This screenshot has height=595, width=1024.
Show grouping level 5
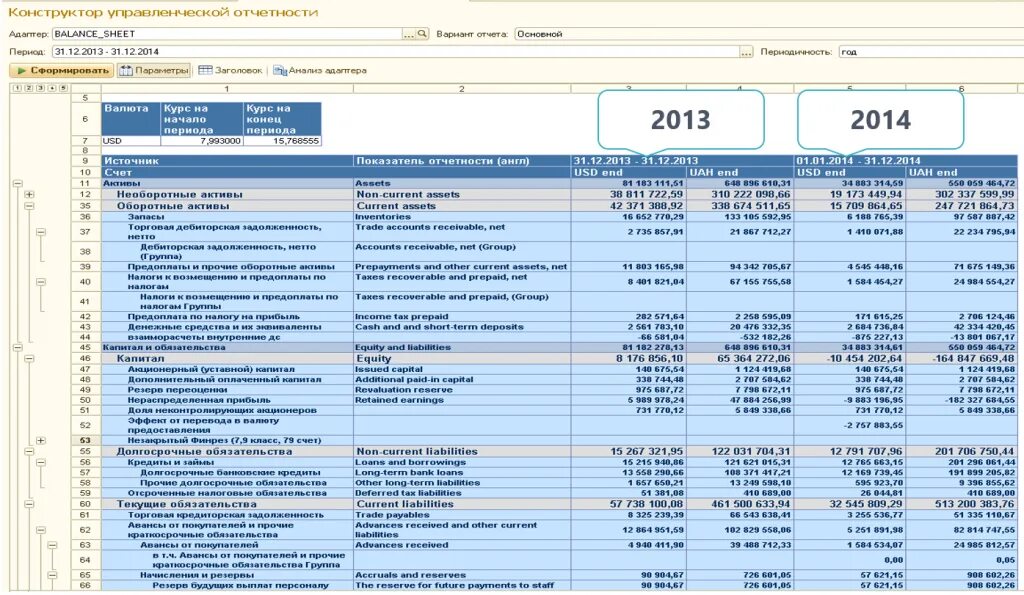[x=63, y=88]
